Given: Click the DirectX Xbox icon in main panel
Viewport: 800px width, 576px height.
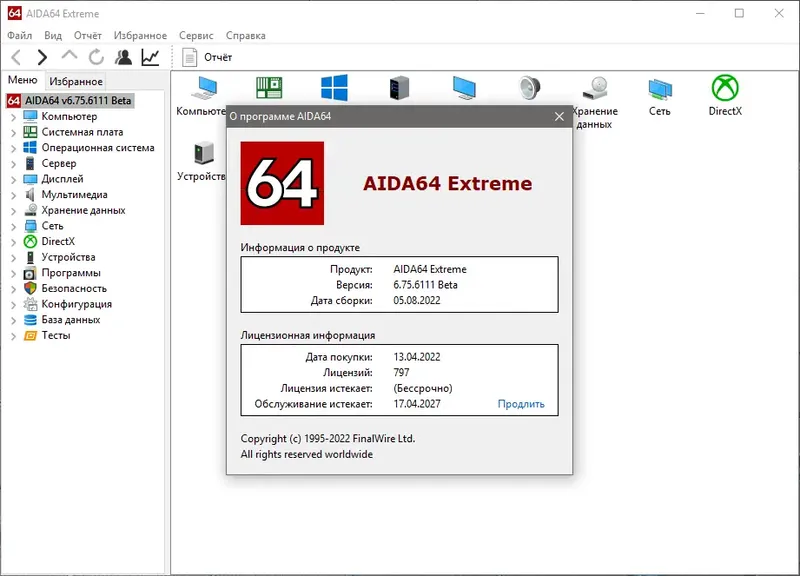Looking at the screenshot, I should [724, 88].
